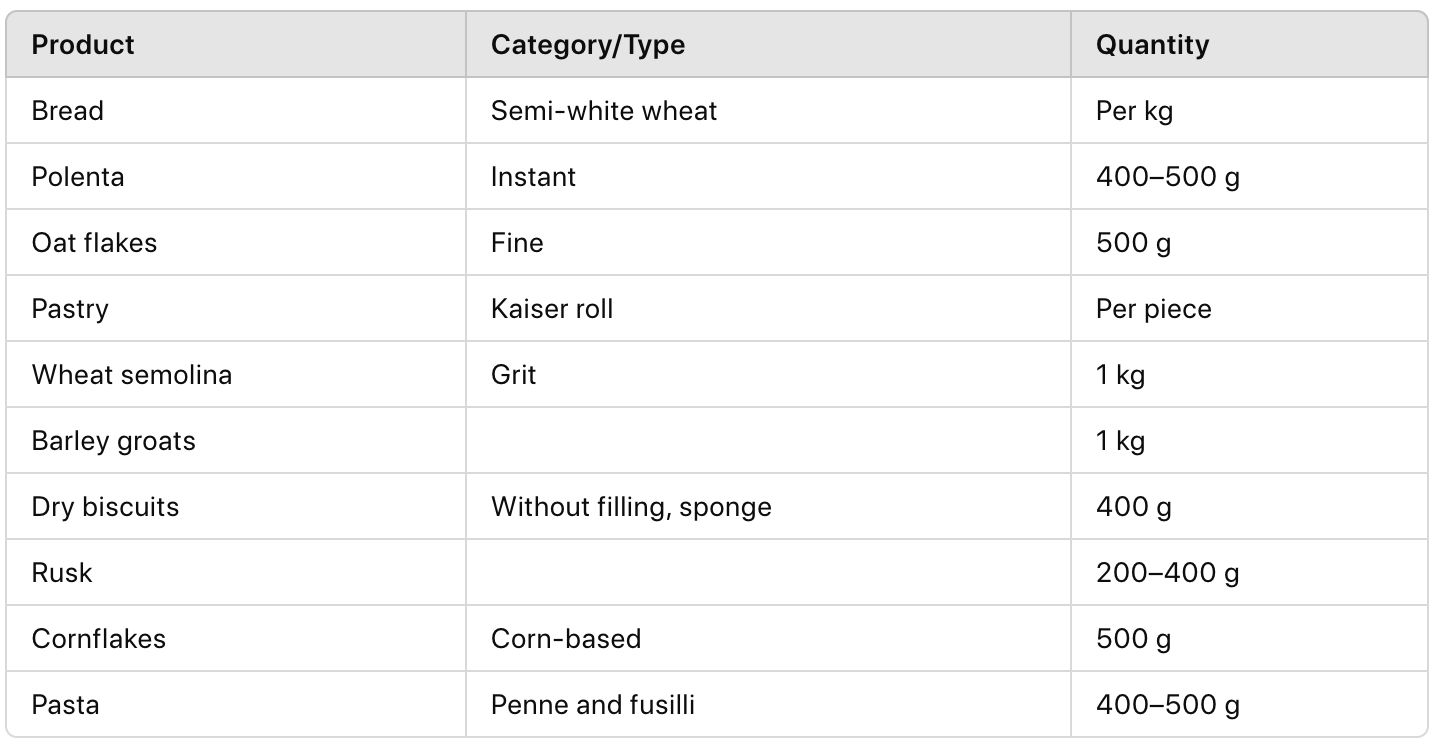
Task: Click the 200–400 g quantity cell
Action: [x=1167, y=573]
